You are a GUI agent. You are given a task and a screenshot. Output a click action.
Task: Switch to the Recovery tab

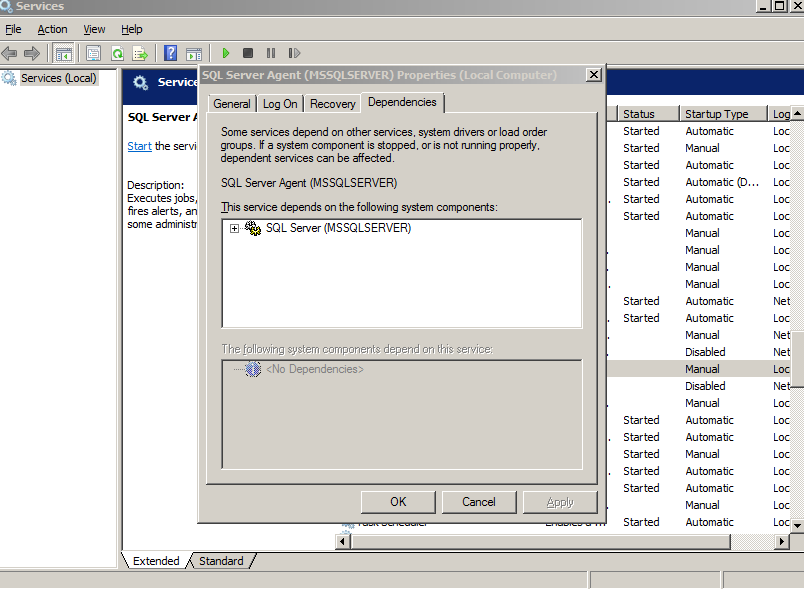(x=332, y=104)
